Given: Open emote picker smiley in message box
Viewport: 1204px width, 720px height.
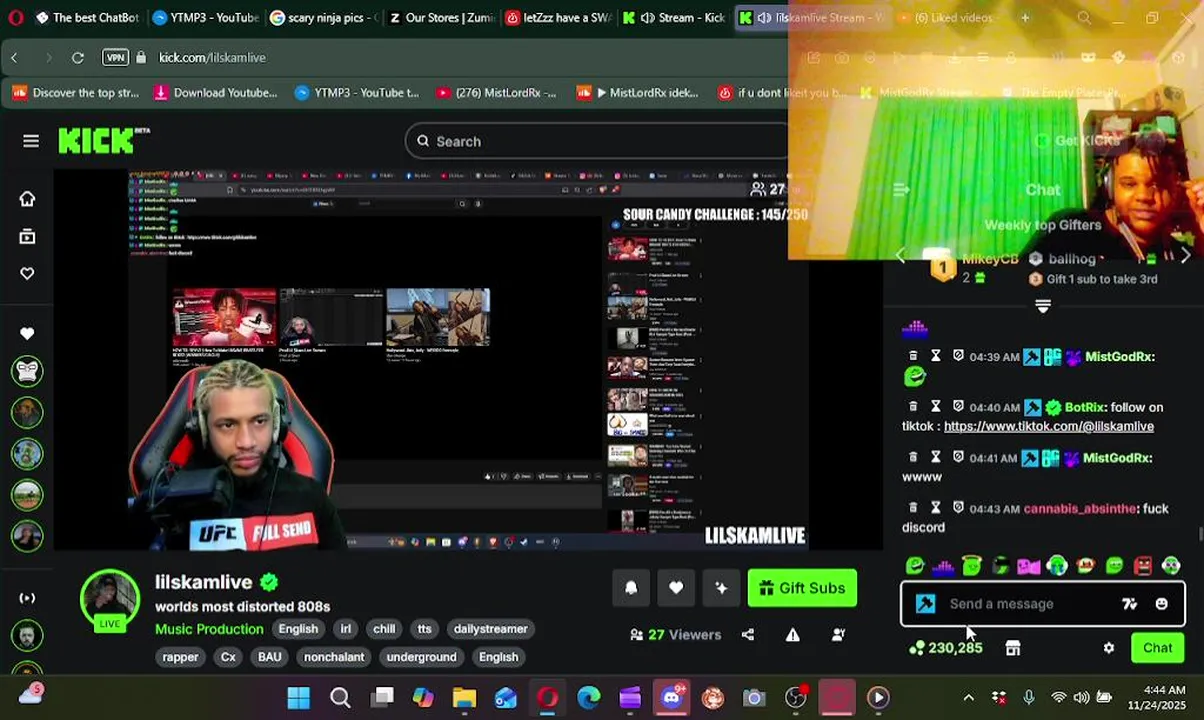Looking at the screenshot, I should coord(1161,604).
